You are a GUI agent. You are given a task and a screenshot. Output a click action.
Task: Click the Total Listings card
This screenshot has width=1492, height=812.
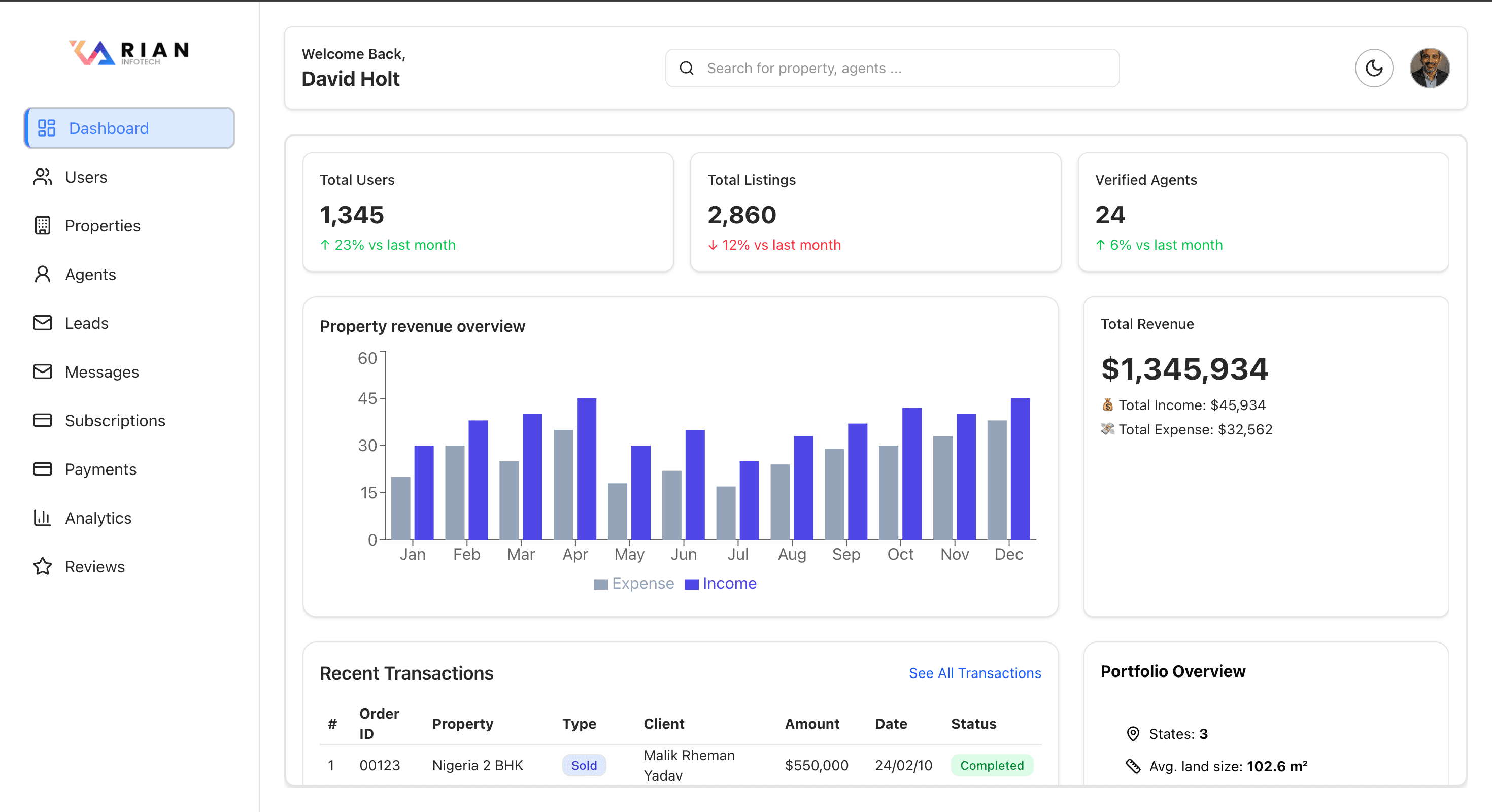click(875, 212)
